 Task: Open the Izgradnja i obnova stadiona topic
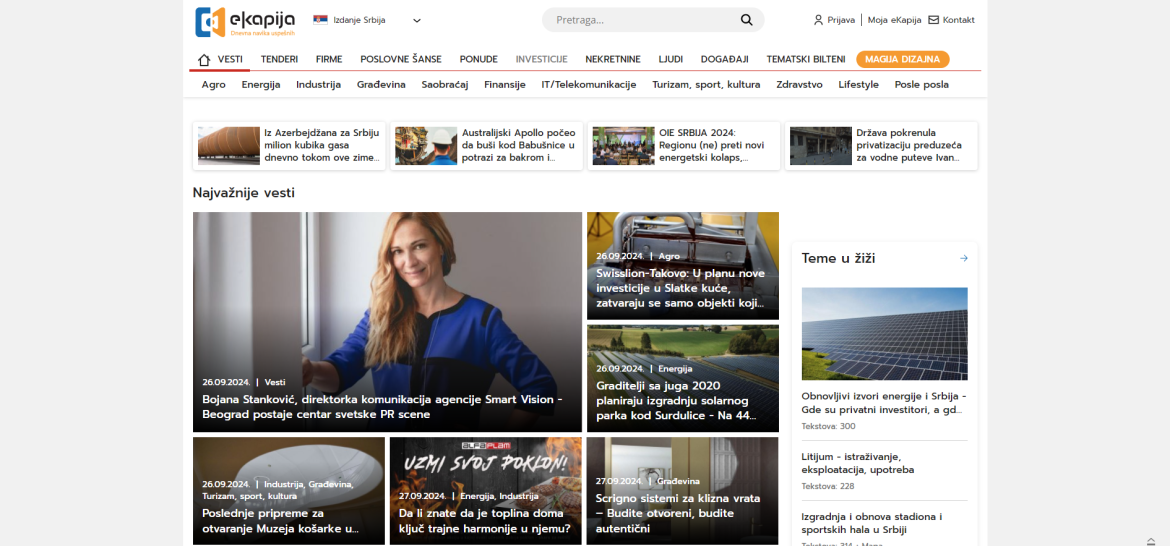tap(872, 523)
